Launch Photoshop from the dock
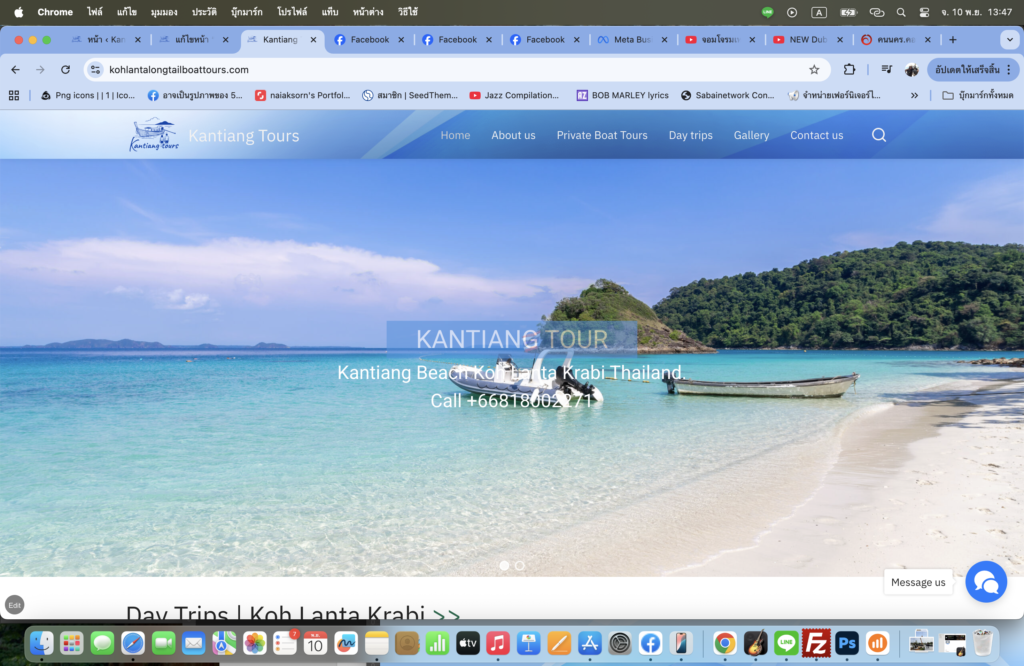 pyautogui.click(x=847, y=643)
